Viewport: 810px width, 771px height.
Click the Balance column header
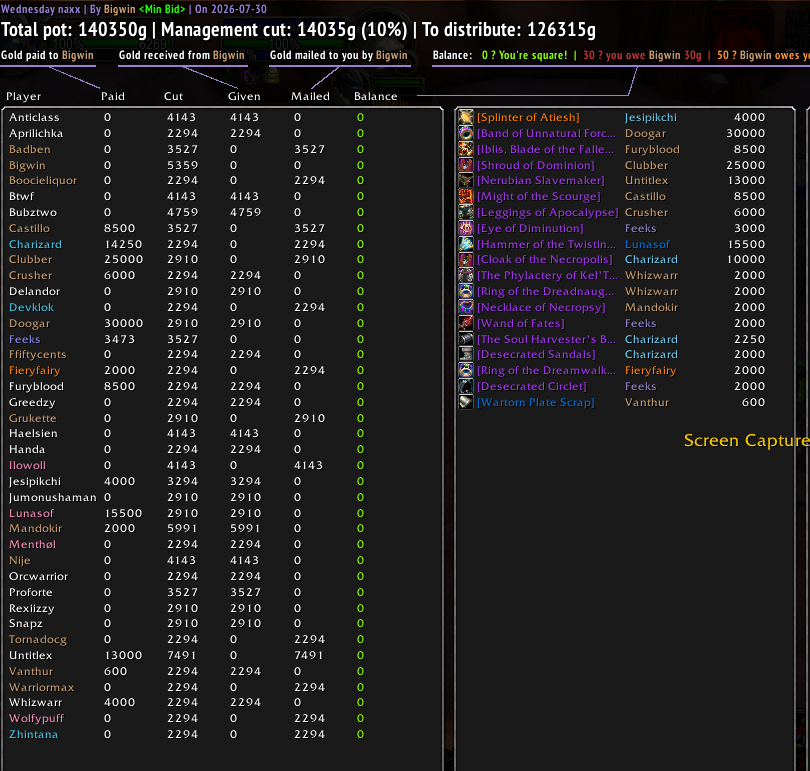point(376,97)
